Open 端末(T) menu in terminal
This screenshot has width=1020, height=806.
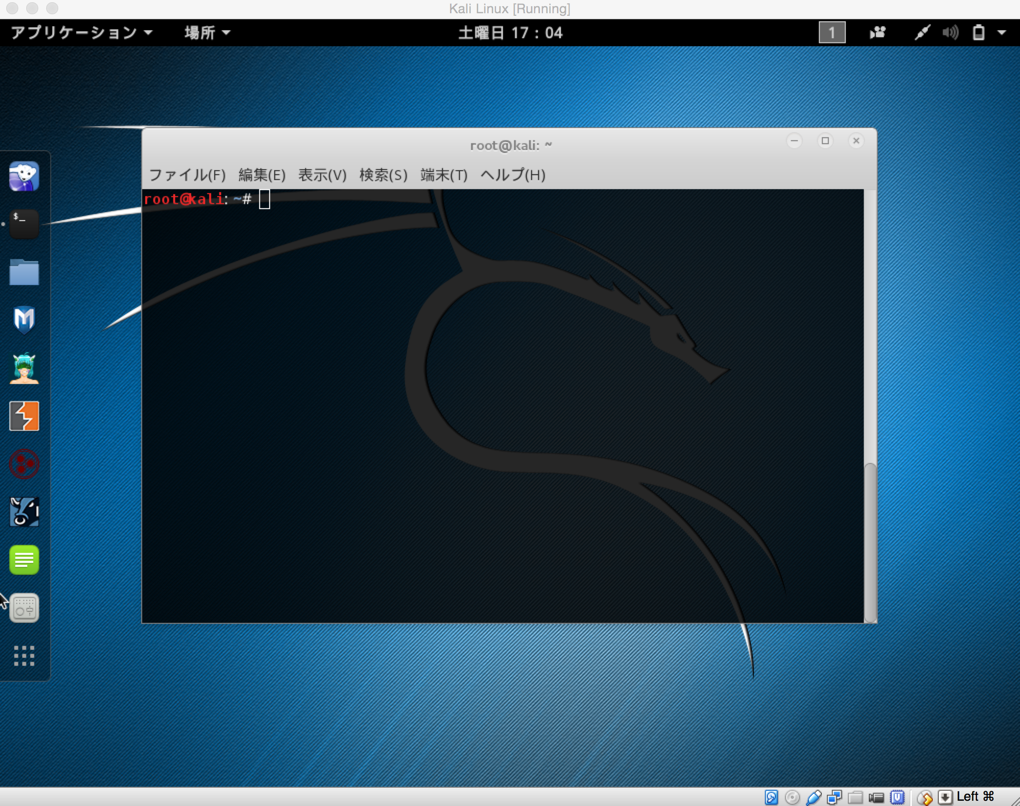pyautogui.click(x=444, y=175)
